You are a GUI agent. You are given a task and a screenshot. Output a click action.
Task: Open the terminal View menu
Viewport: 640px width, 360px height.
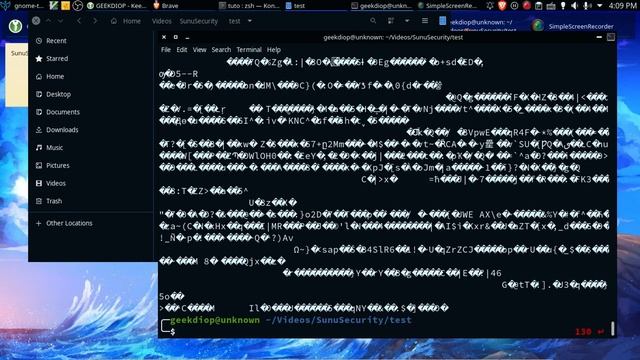[x=199, y=50]
